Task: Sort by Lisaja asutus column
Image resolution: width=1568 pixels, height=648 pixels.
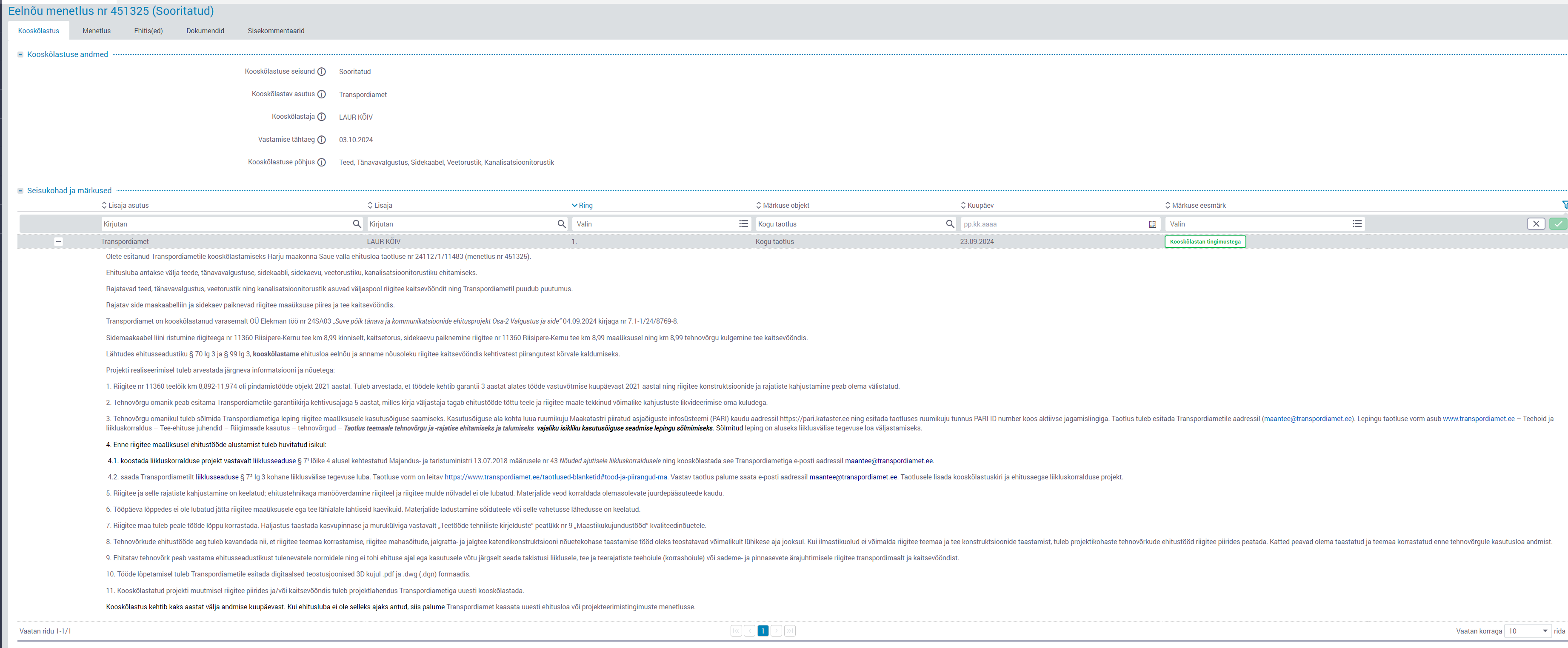Action: click(x=126, y=205)
